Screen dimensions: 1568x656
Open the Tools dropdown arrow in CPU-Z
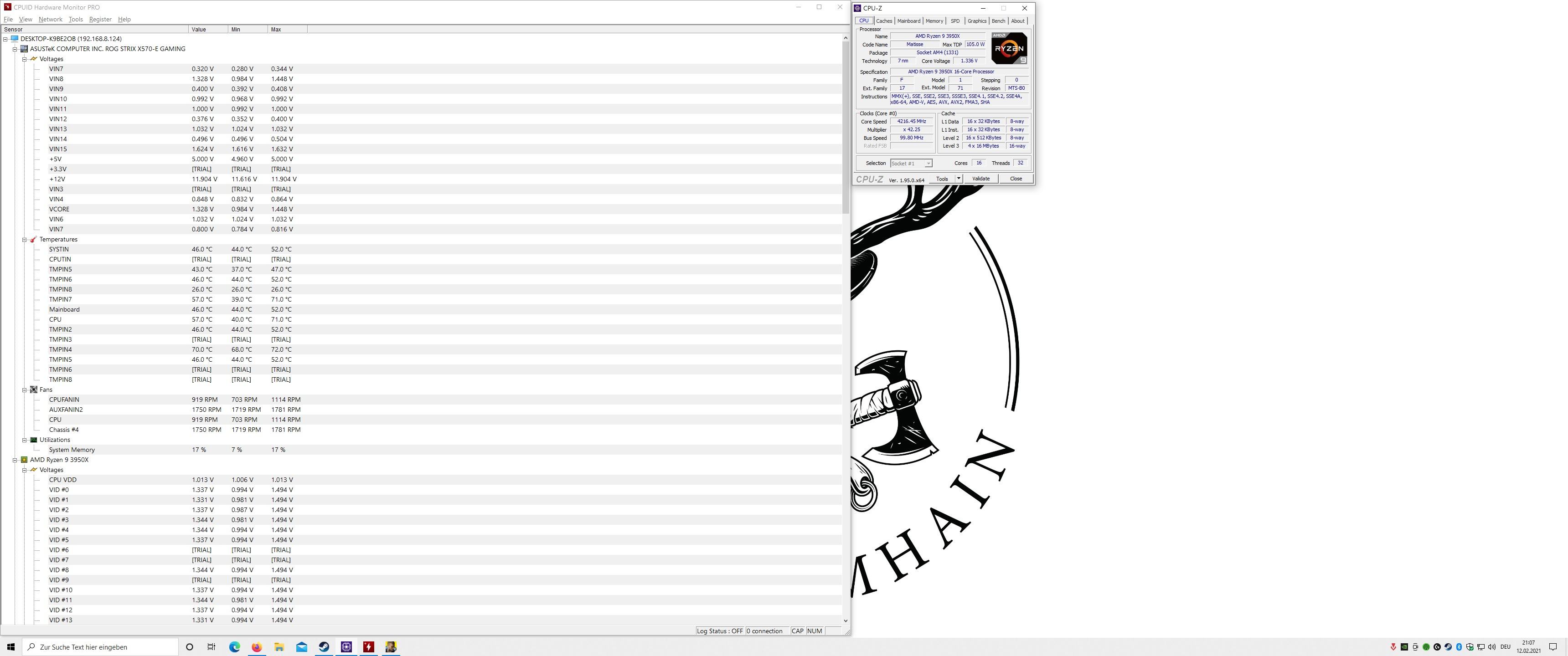click(x=959, y=178)
